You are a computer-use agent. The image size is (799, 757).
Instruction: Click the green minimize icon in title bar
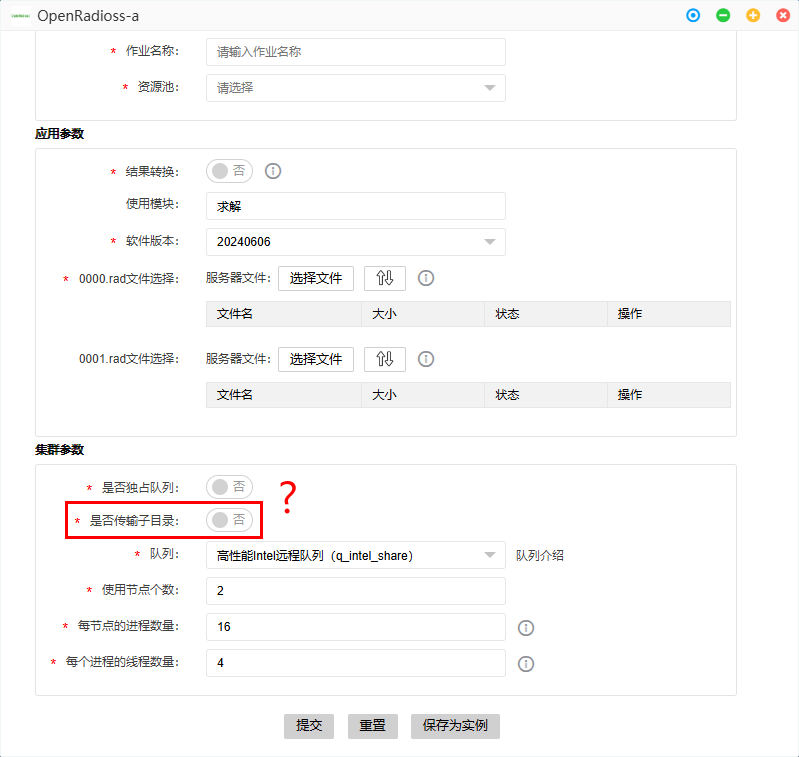[723, 15]
